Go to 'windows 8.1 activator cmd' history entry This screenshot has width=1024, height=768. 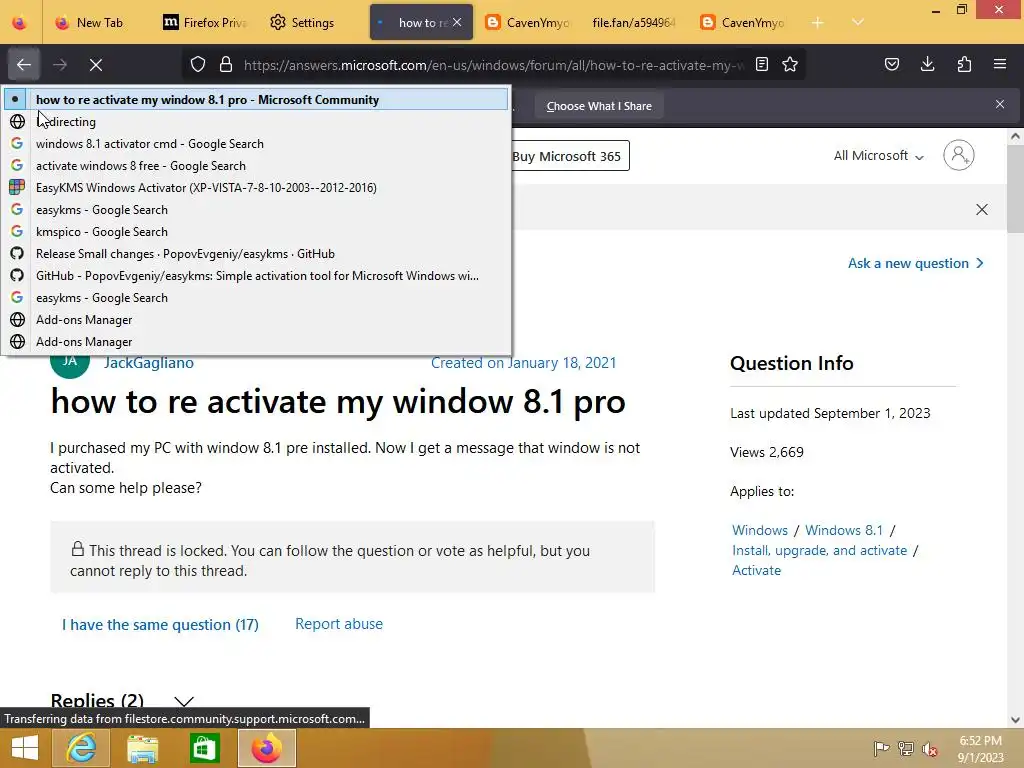pos(256,144)
